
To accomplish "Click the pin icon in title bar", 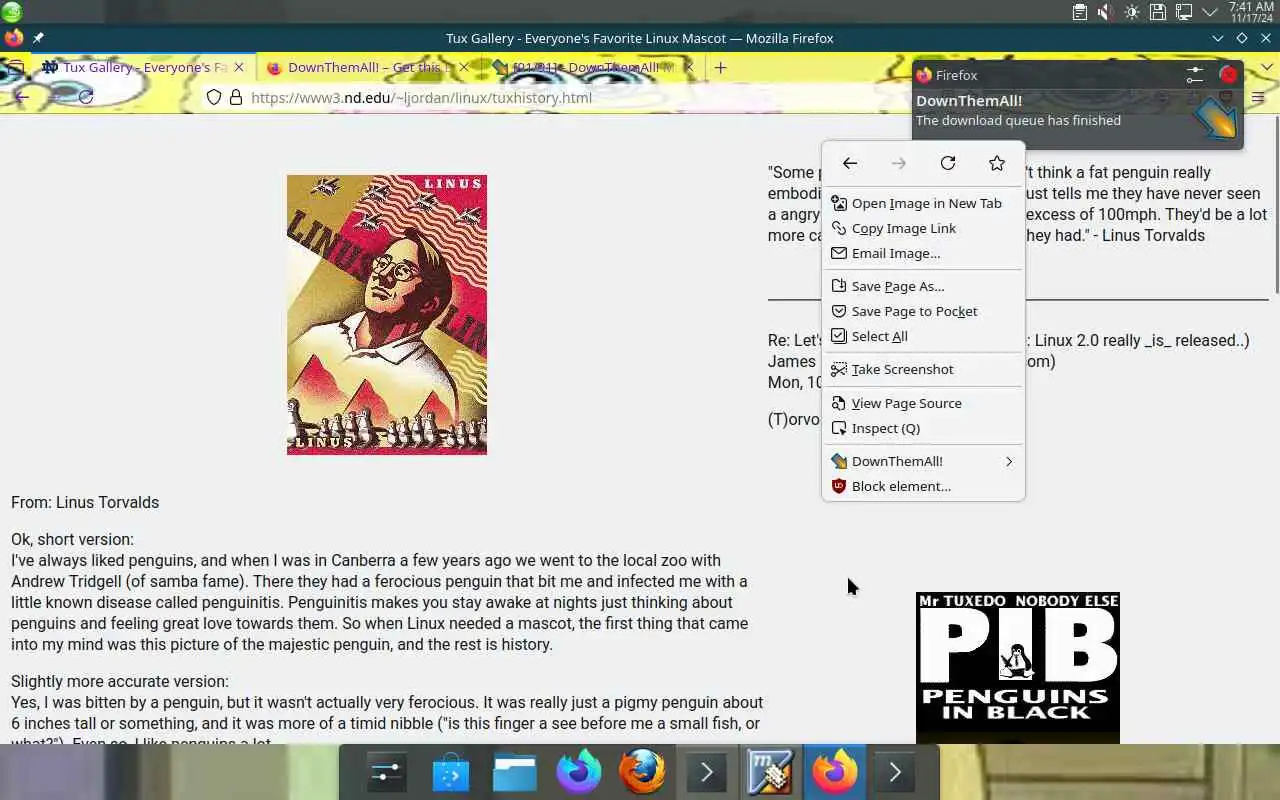I will 38,38.
